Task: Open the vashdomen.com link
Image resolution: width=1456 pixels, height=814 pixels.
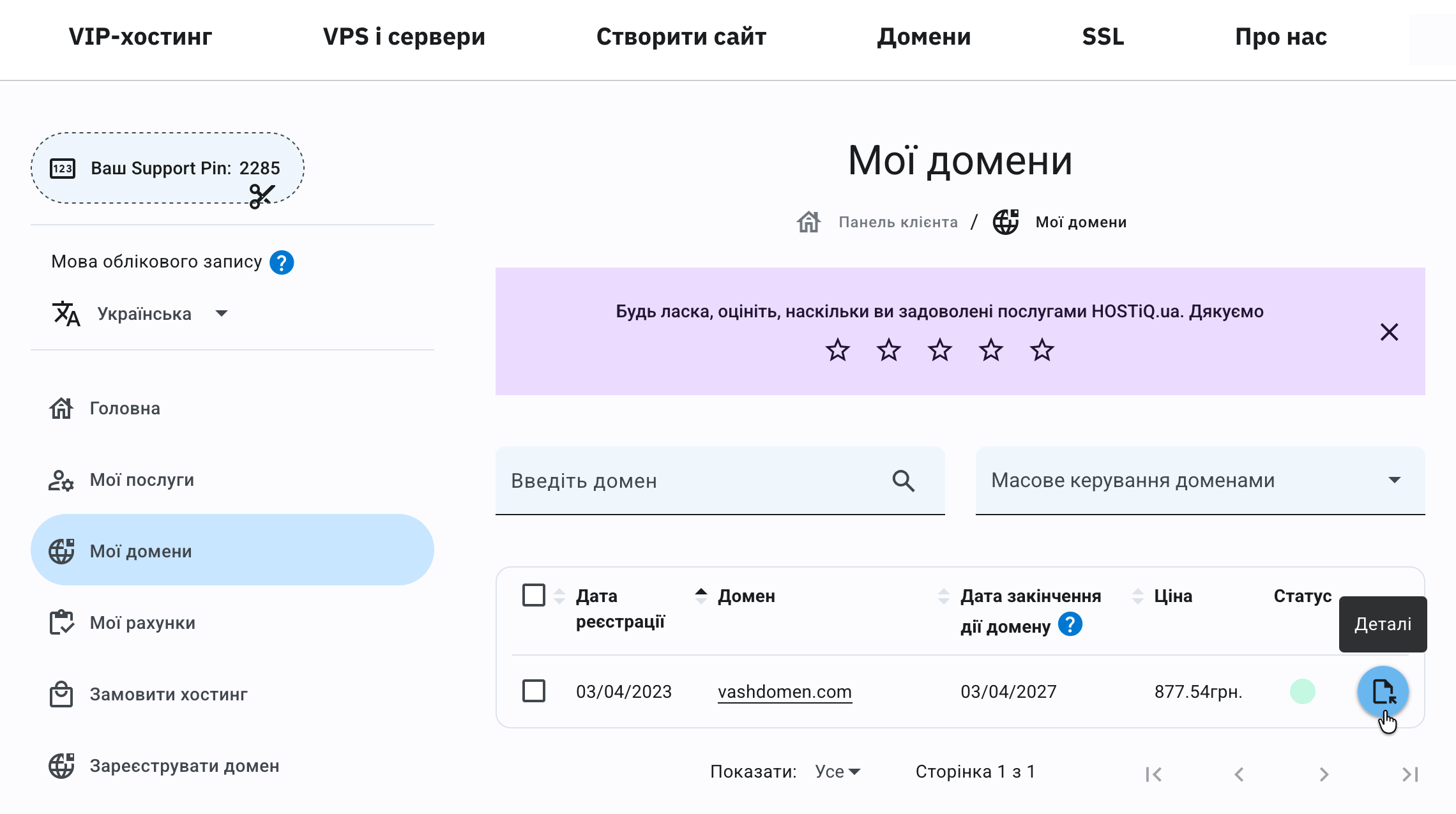Action: (784, 691)
